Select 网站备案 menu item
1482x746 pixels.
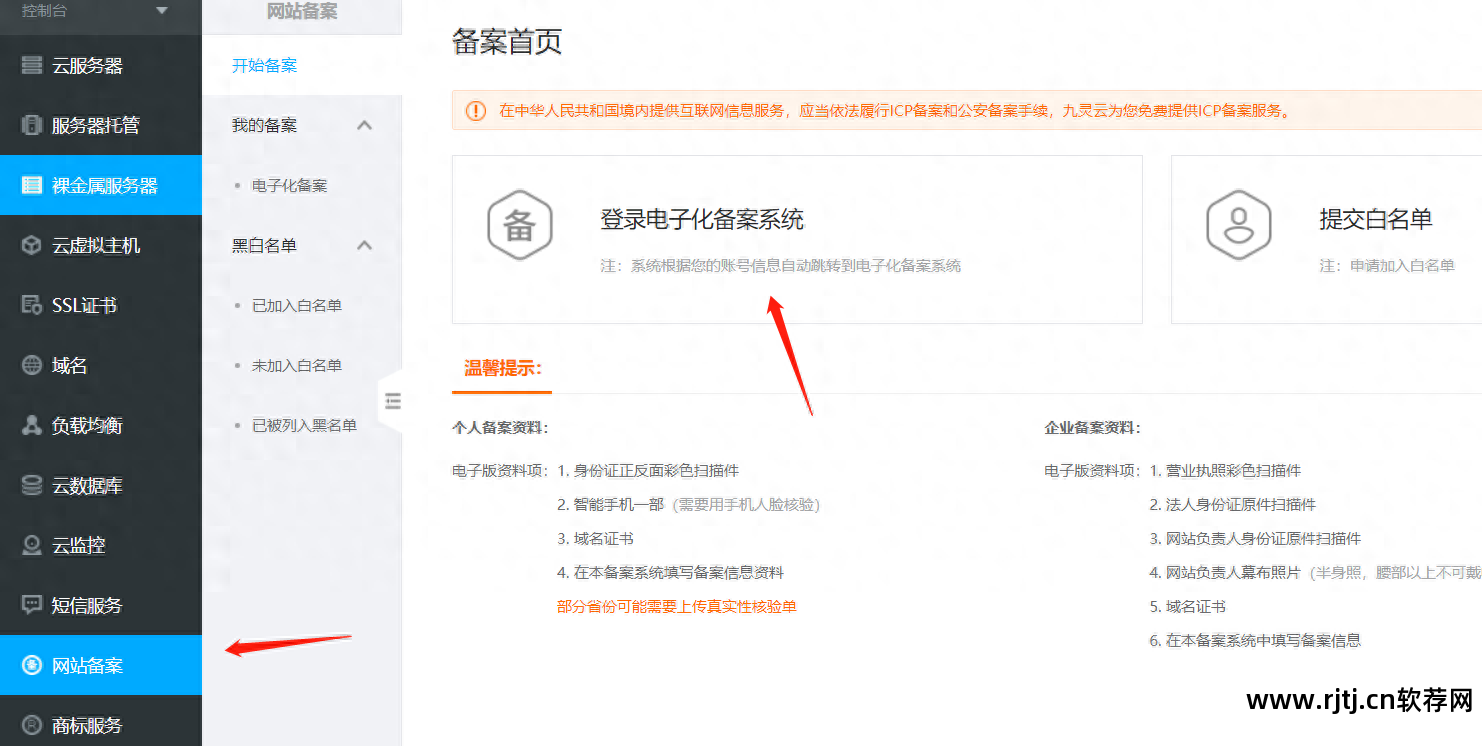pyautogui.click(x=101, y=666)
